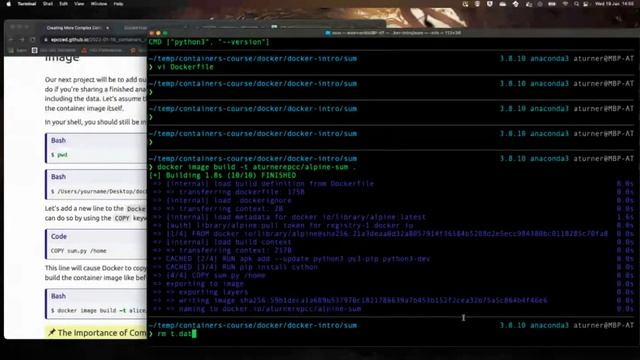The height and width of the screenshot is (360, 640).
Task: Click the browser forward arrow
Action: coord(22,40)
